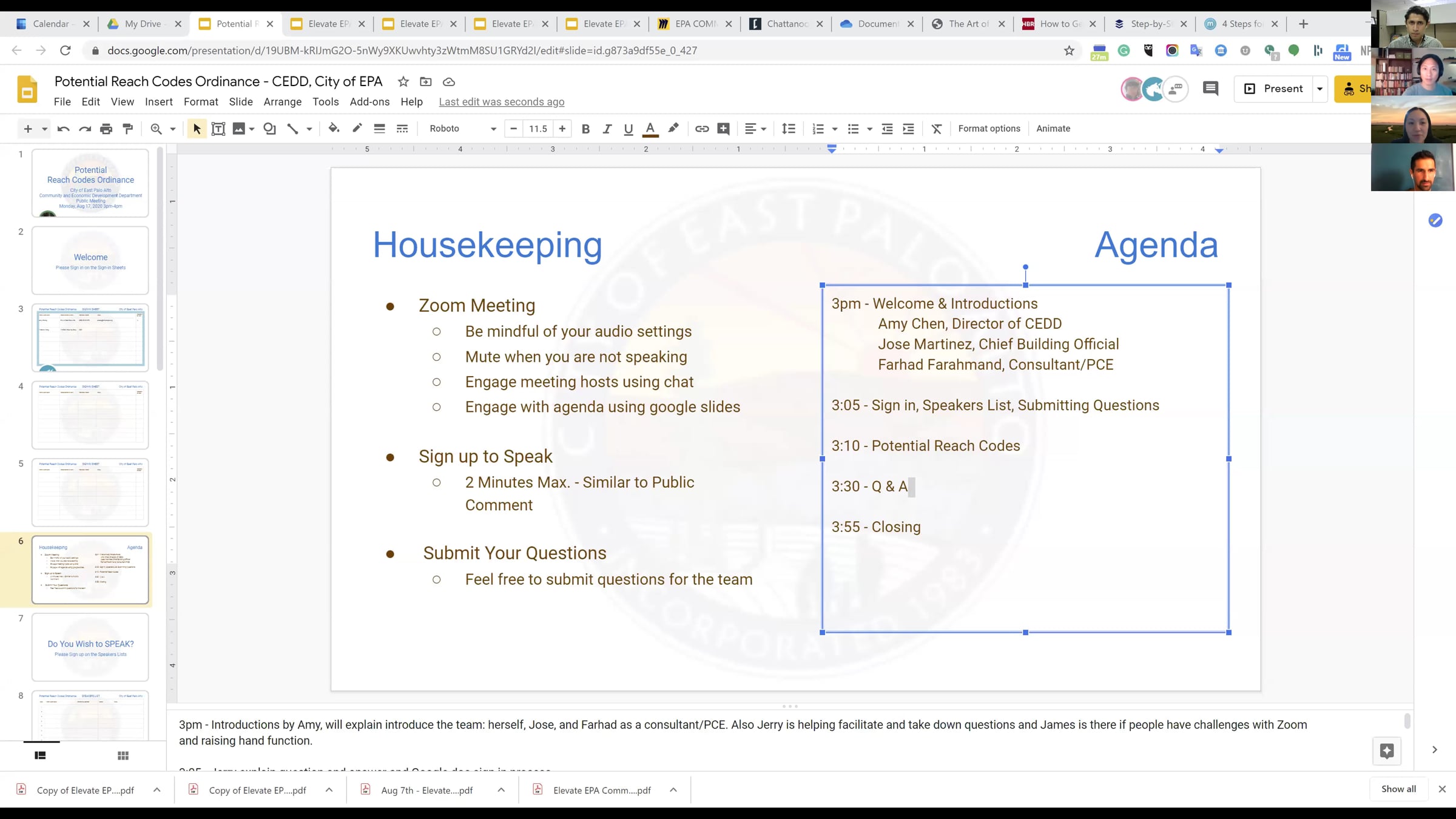The width and height of the screenshot is (1456, 819).
Task: Decrease font size with minus button
Action: tap(514, 129)
